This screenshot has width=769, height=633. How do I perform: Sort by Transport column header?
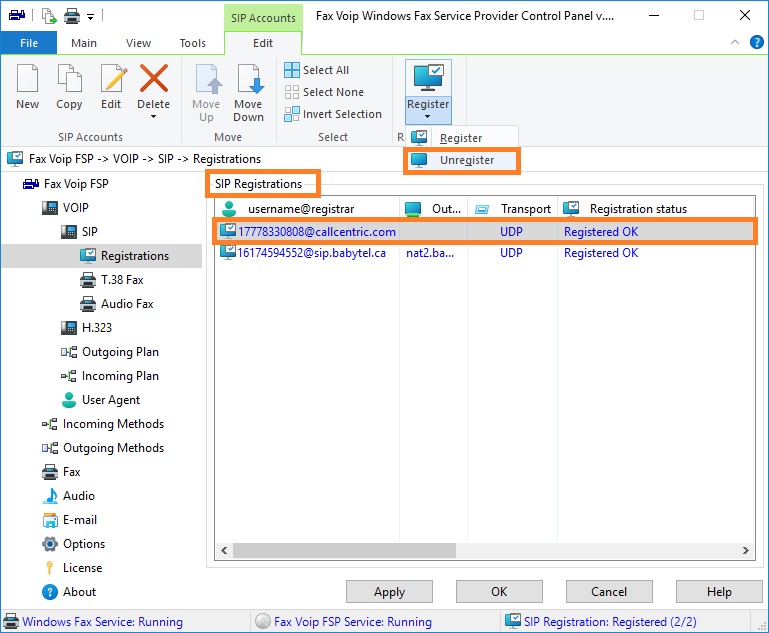pyautogui.click(x=513, y=209)
